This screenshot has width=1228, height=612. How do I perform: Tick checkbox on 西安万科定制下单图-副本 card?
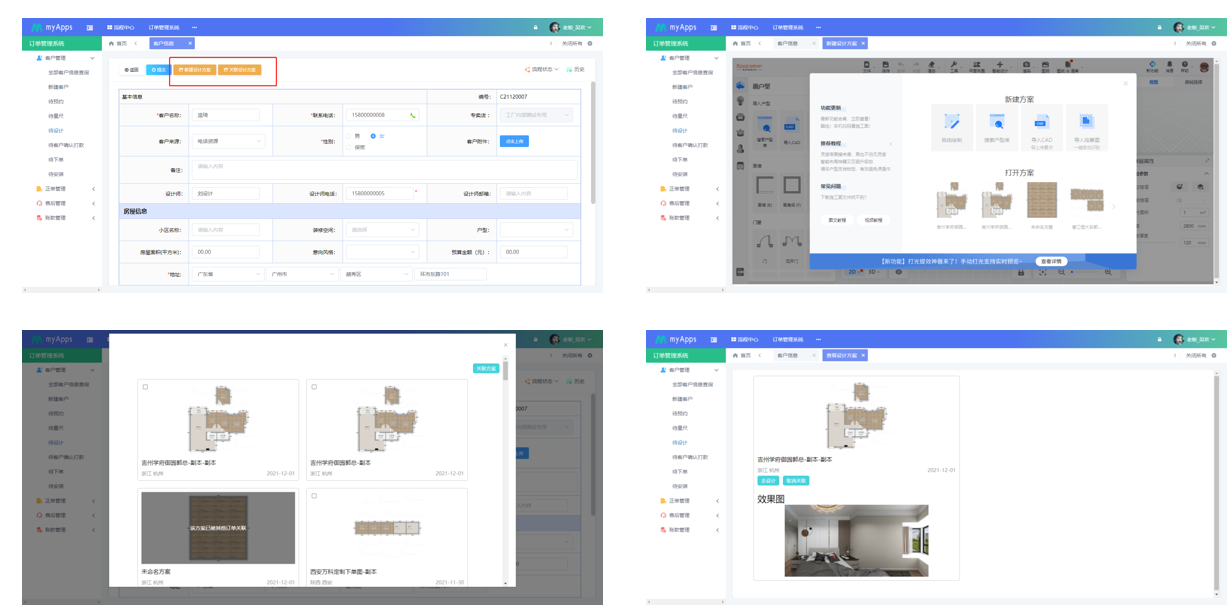coord(314,496)
